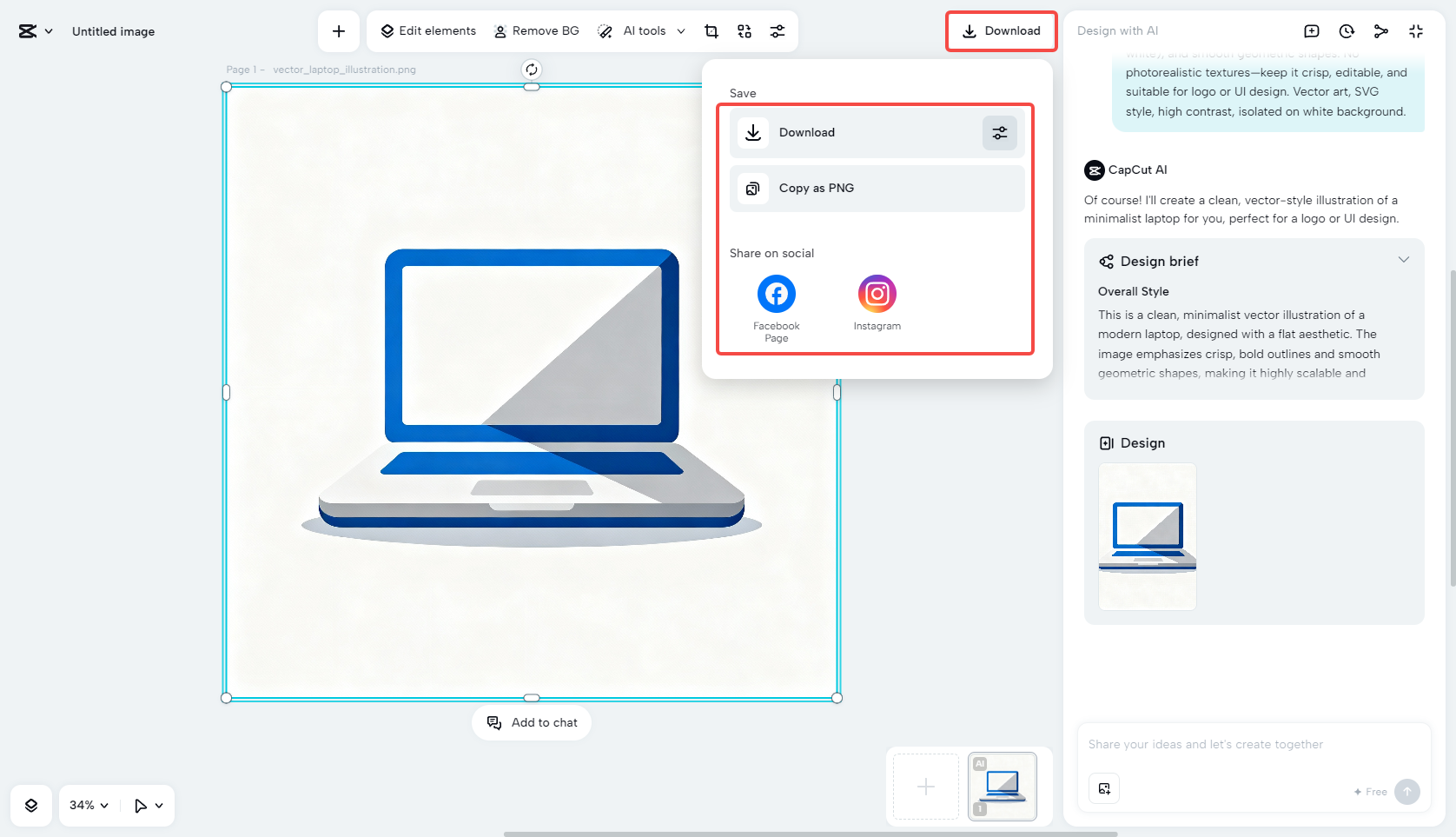Collapse the Design with AI panel

tap(1416, 31)
